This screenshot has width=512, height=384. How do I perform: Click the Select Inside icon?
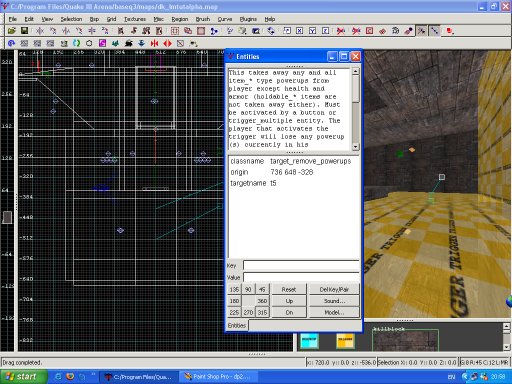[159, 31]
